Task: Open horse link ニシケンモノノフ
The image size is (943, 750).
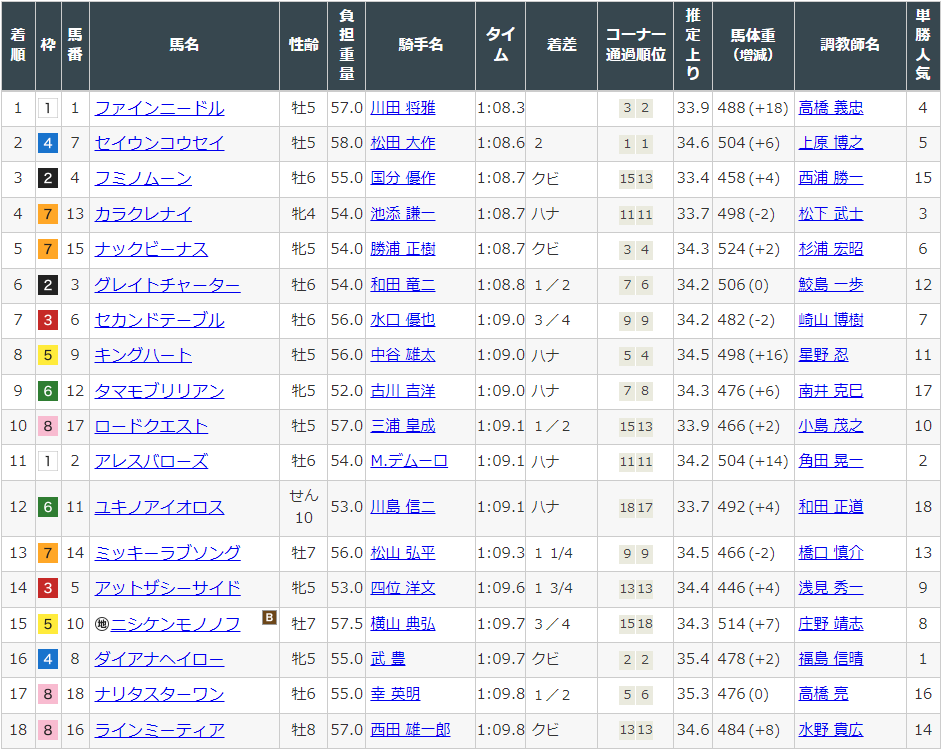Action: pos(176,624)
